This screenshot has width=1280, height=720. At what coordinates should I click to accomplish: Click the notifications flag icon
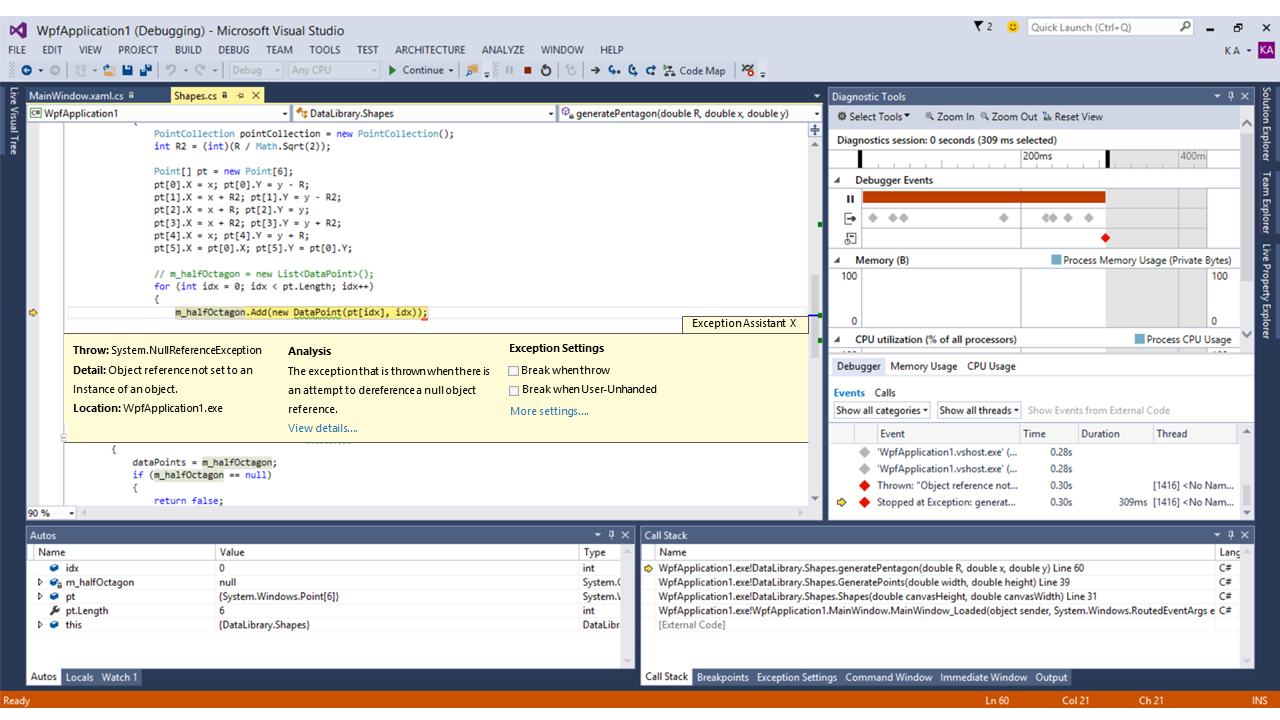978,27
